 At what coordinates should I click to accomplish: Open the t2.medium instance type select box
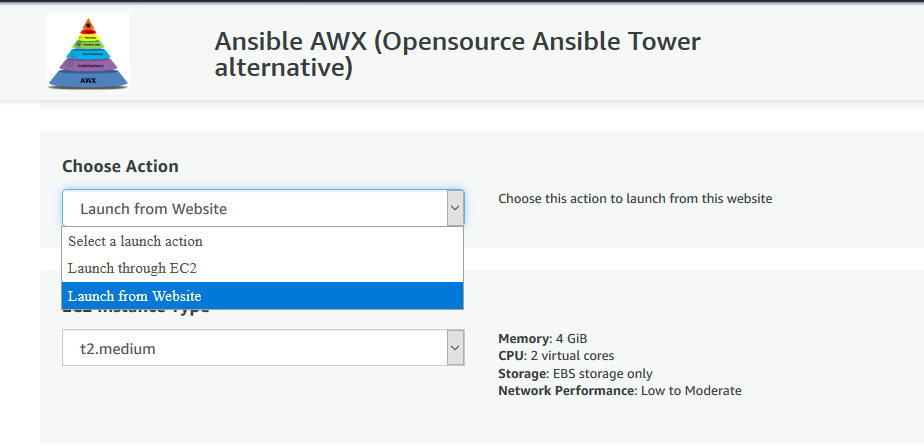tap(252, 348)
